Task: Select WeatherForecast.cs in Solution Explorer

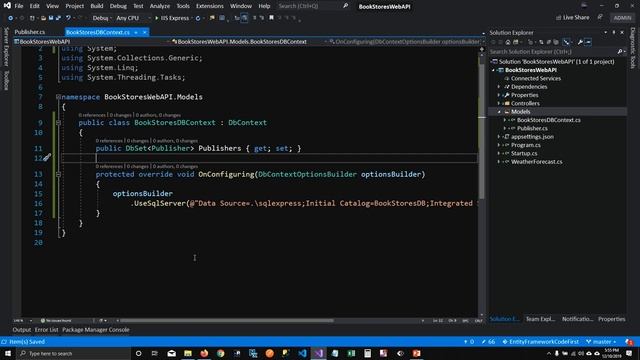Action: [x=537, y=162]
